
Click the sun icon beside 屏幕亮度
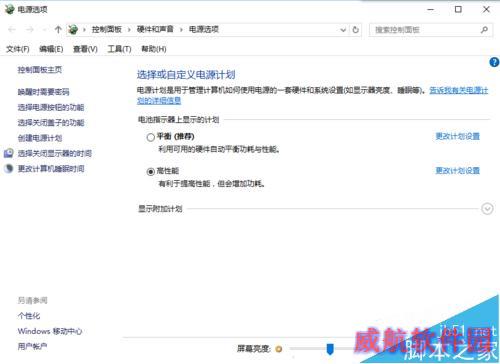point(279,349)
